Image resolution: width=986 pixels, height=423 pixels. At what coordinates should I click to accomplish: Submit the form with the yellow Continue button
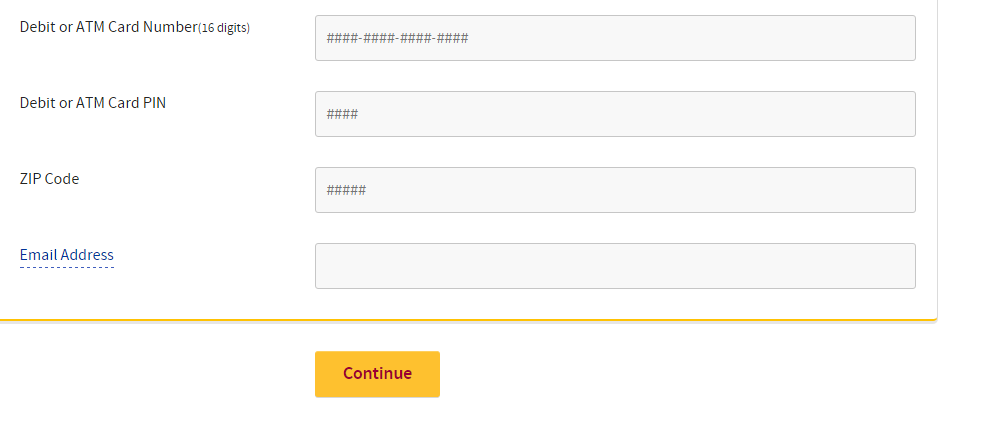(377, 374)
